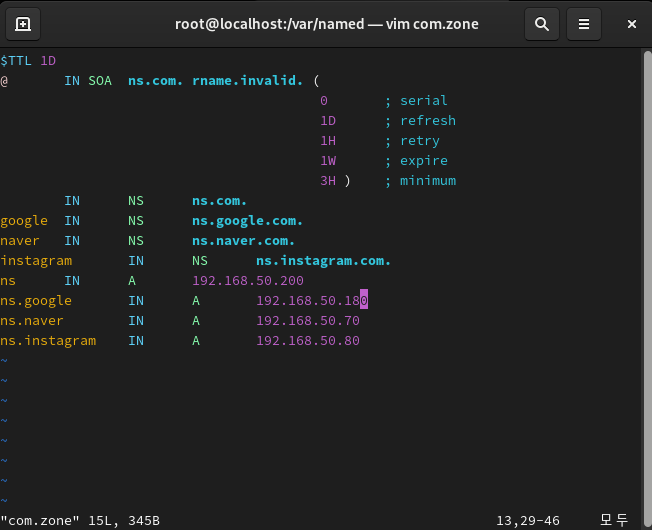Click the '1D' refresh value

click(x=328, y=121)
